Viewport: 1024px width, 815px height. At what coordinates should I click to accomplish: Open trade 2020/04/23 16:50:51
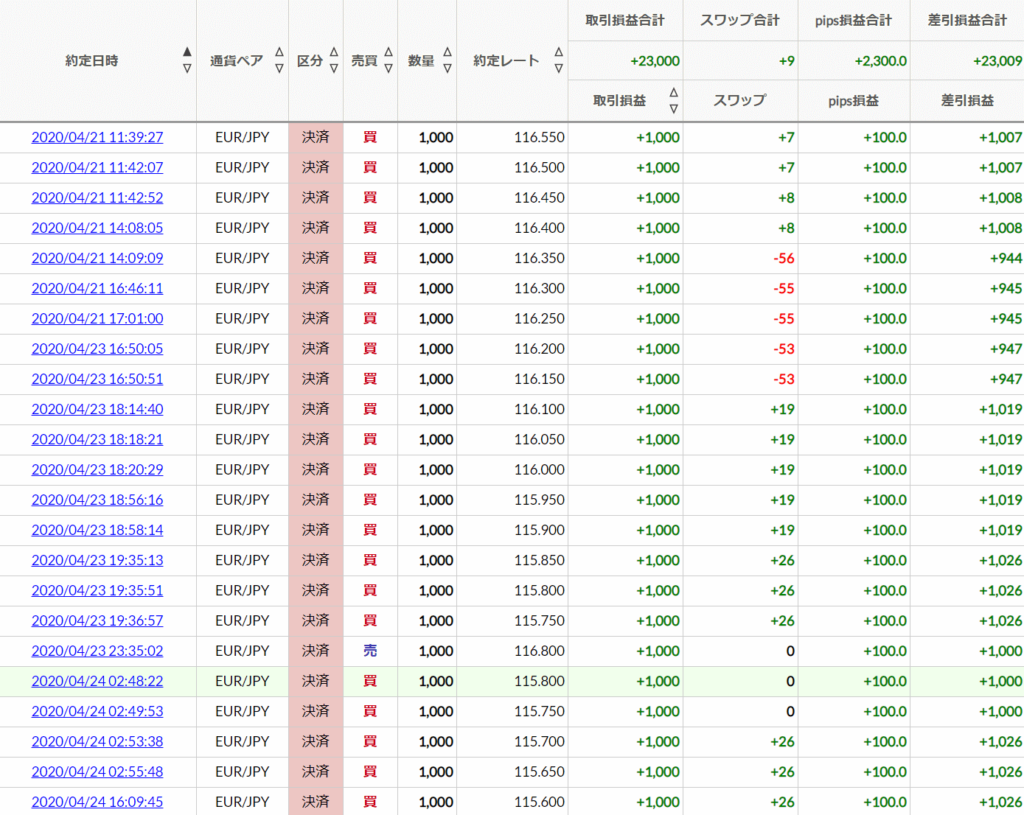[97, 379]
